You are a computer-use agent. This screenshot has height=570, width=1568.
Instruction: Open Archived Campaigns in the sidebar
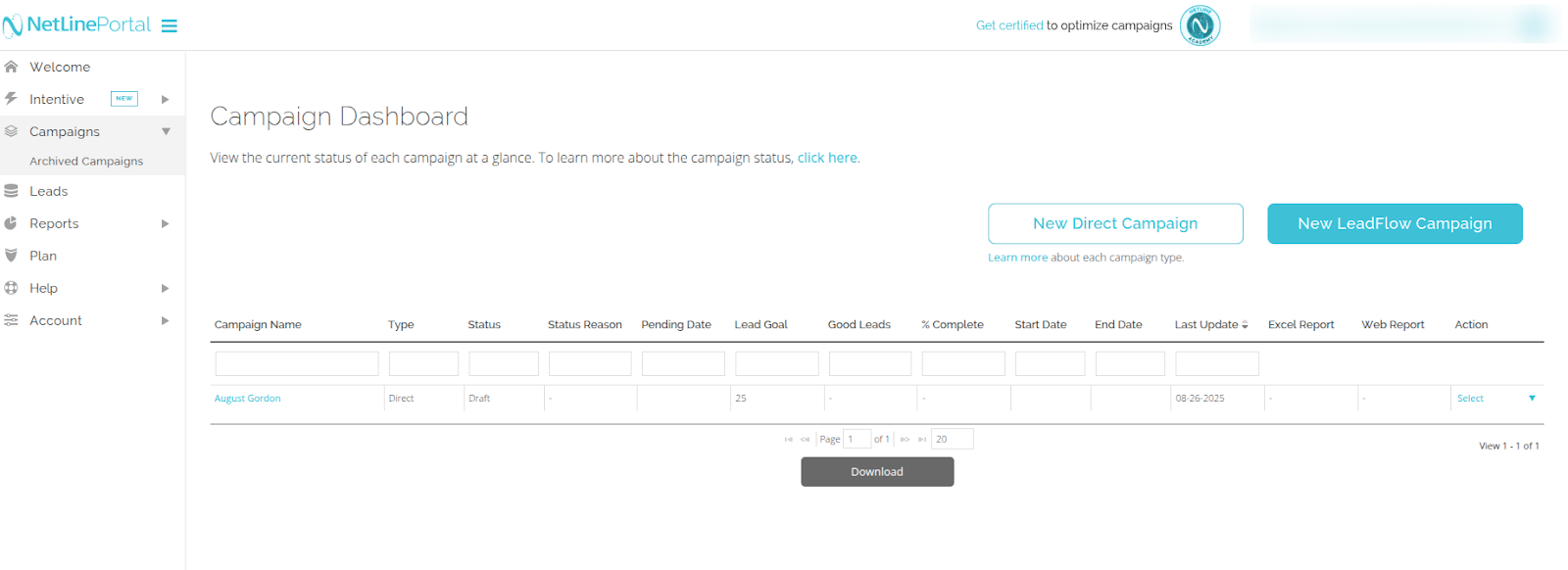pos(86,162)
